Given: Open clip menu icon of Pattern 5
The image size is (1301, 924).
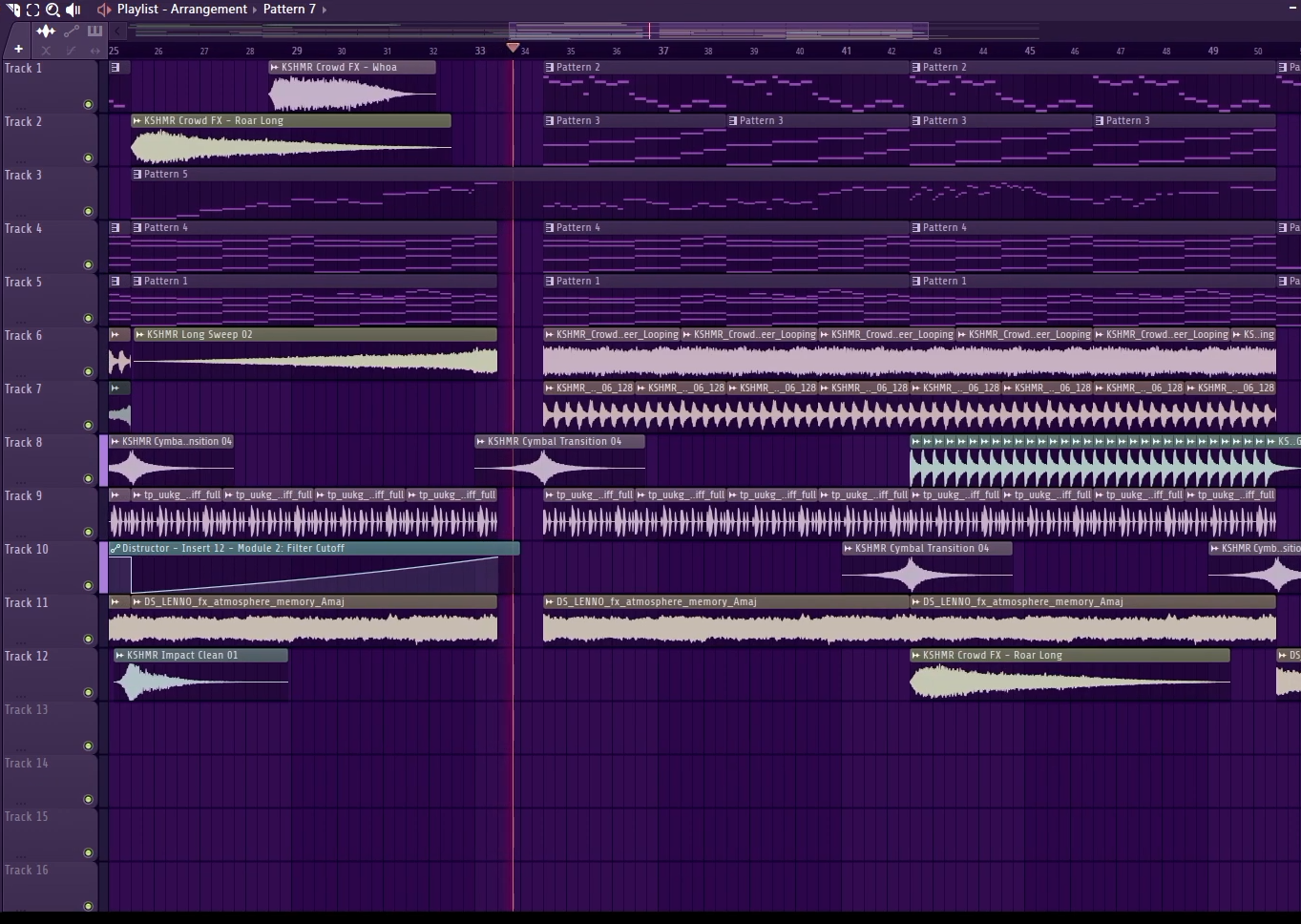Looking at the screenshot, I should tap(137, 175).
